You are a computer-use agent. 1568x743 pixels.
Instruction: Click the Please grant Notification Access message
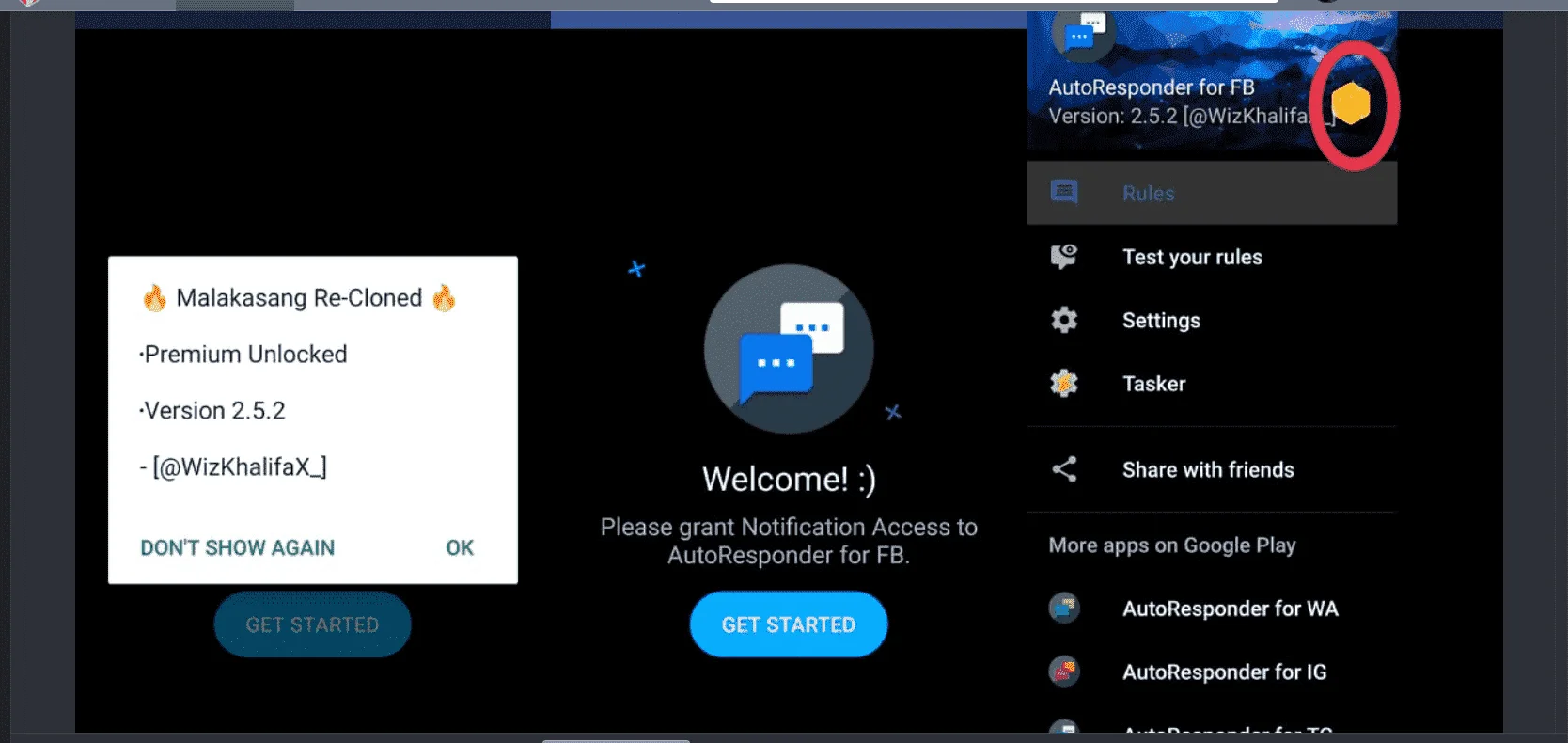coord(789,541)
